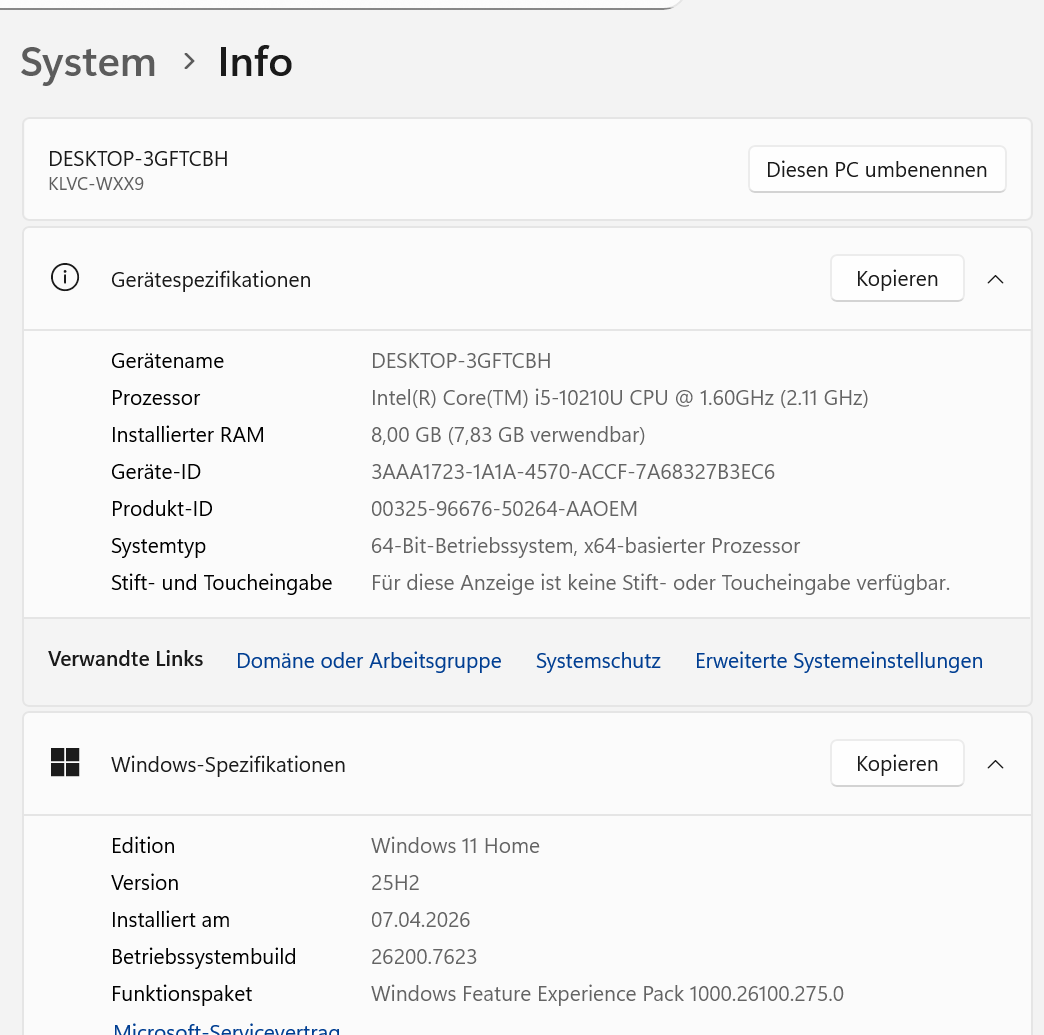
Task: Click the Verwandte Links label
Action: click(126, 659)
